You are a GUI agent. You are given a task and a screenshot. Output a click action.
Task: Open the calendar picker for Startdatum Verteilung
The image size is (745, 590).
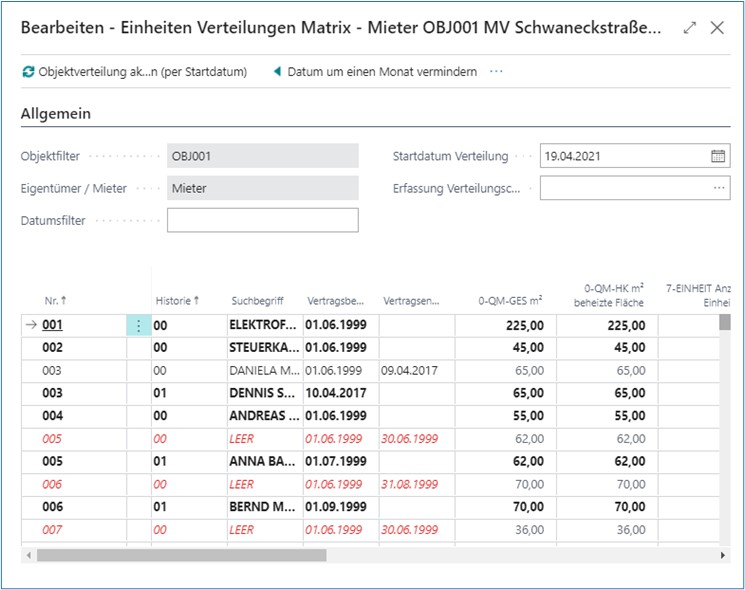[x=718, y=156]
